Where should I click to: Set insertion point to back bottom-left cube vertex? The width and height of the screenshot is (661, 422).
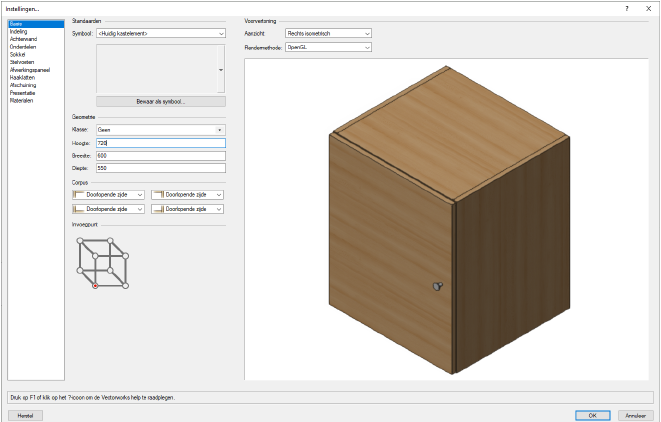point(80,270)
